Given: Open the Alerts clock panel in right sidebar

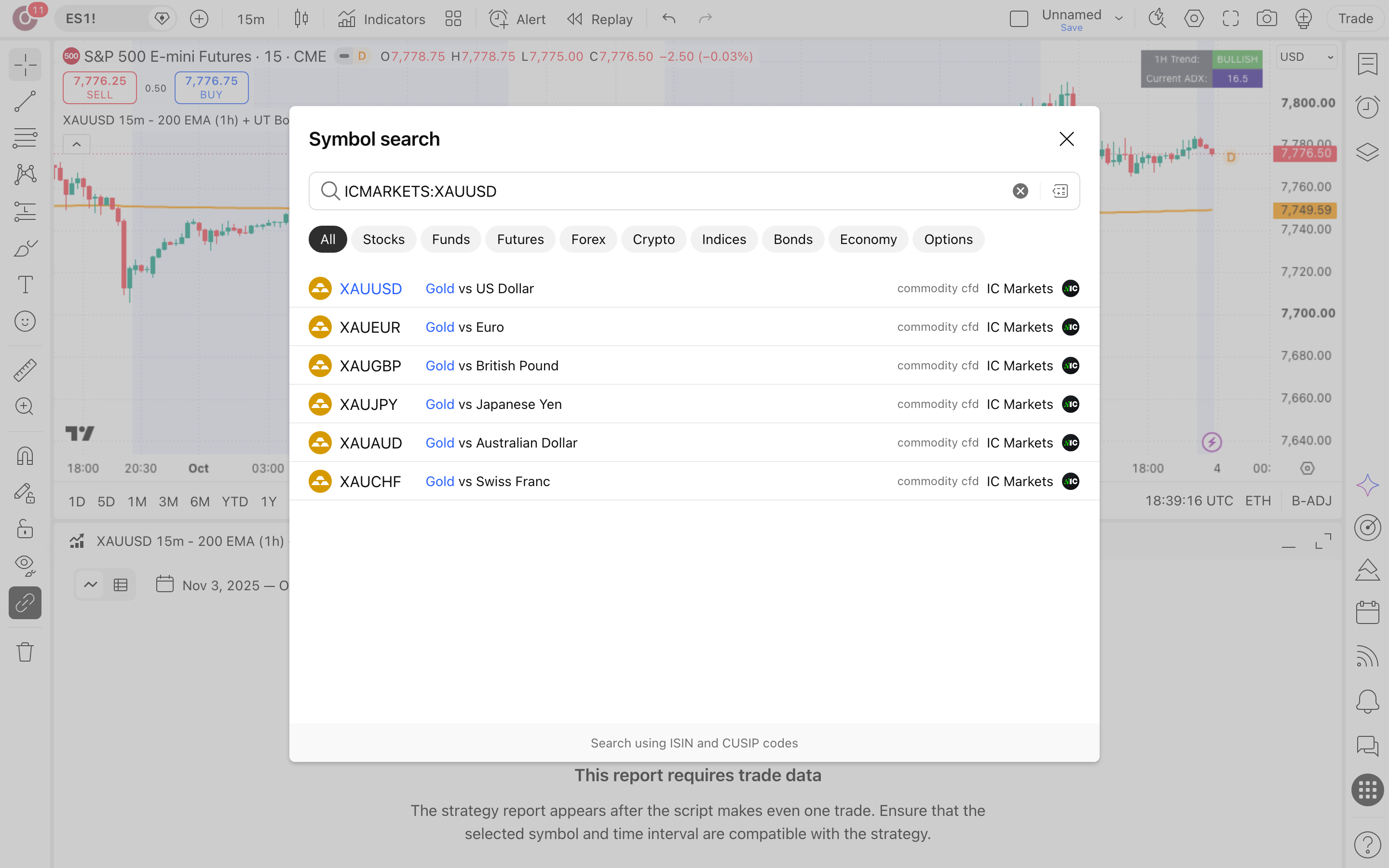Looking at the screenshot, I should point(1367,108).
